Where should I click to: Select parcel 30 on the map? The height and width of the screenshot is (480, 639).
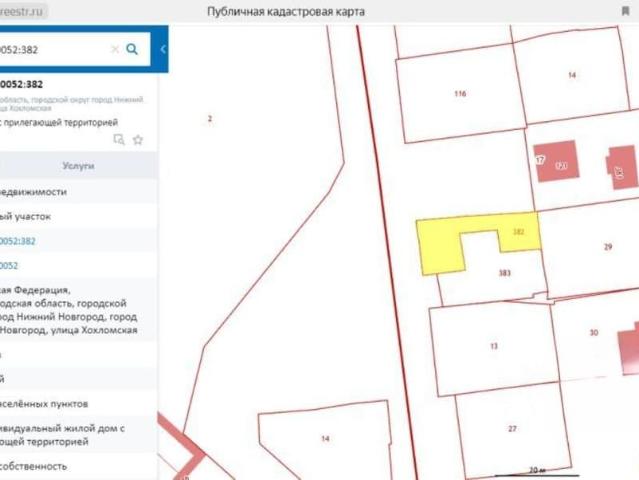[x=594, y=332]
